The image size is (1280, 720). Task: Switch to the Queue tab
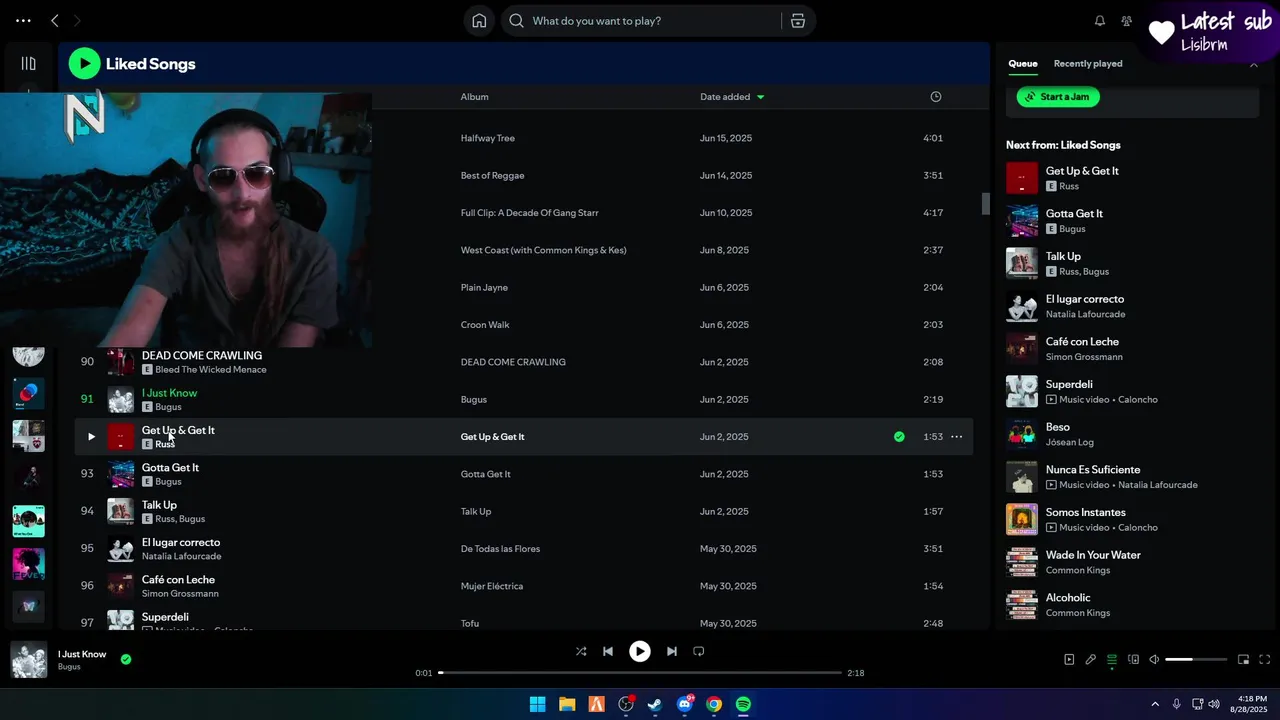[x=1023, y=64]
